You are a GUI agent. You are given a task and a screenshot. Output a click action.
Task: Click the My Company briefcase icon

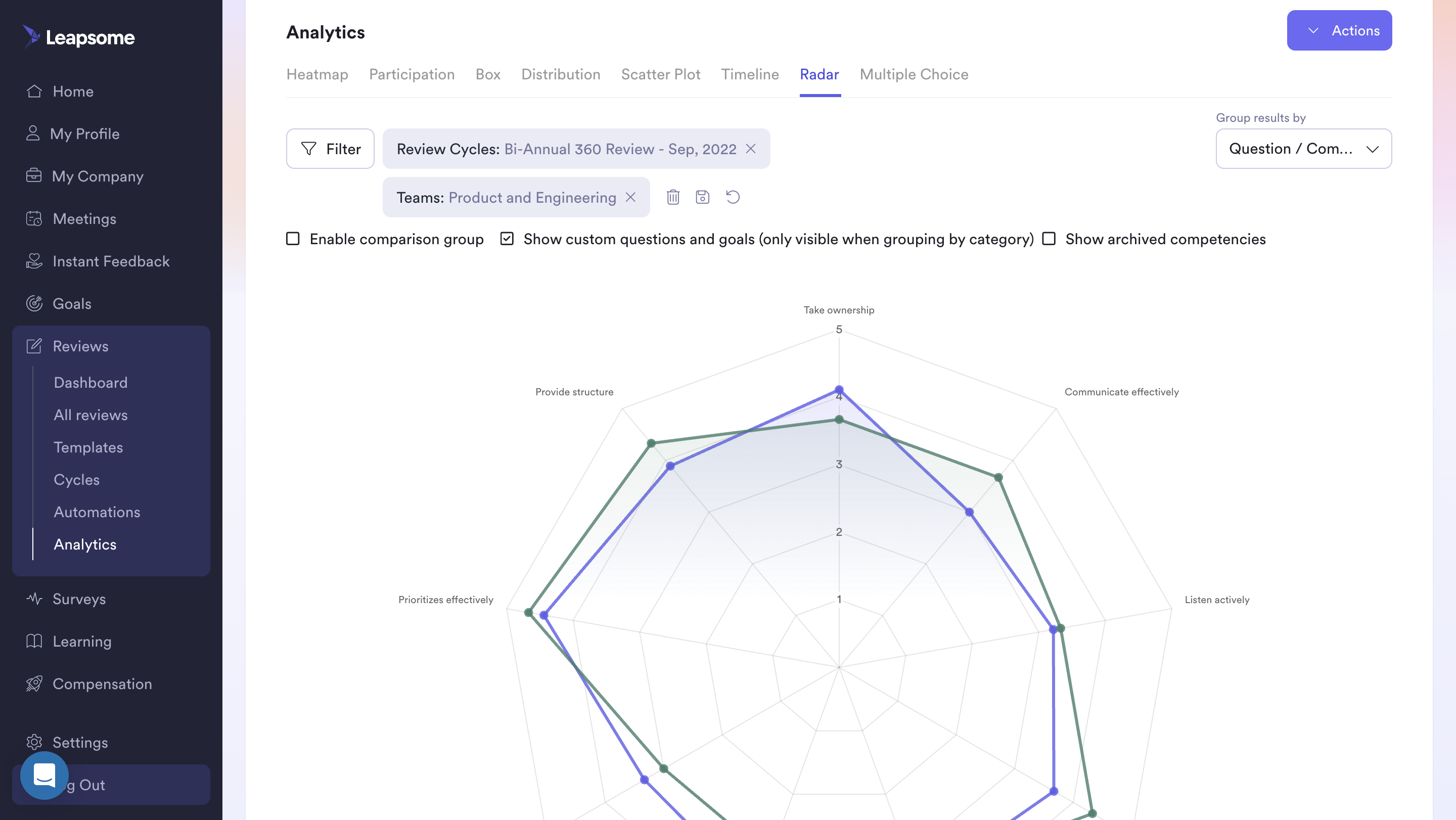pos(34,176)
